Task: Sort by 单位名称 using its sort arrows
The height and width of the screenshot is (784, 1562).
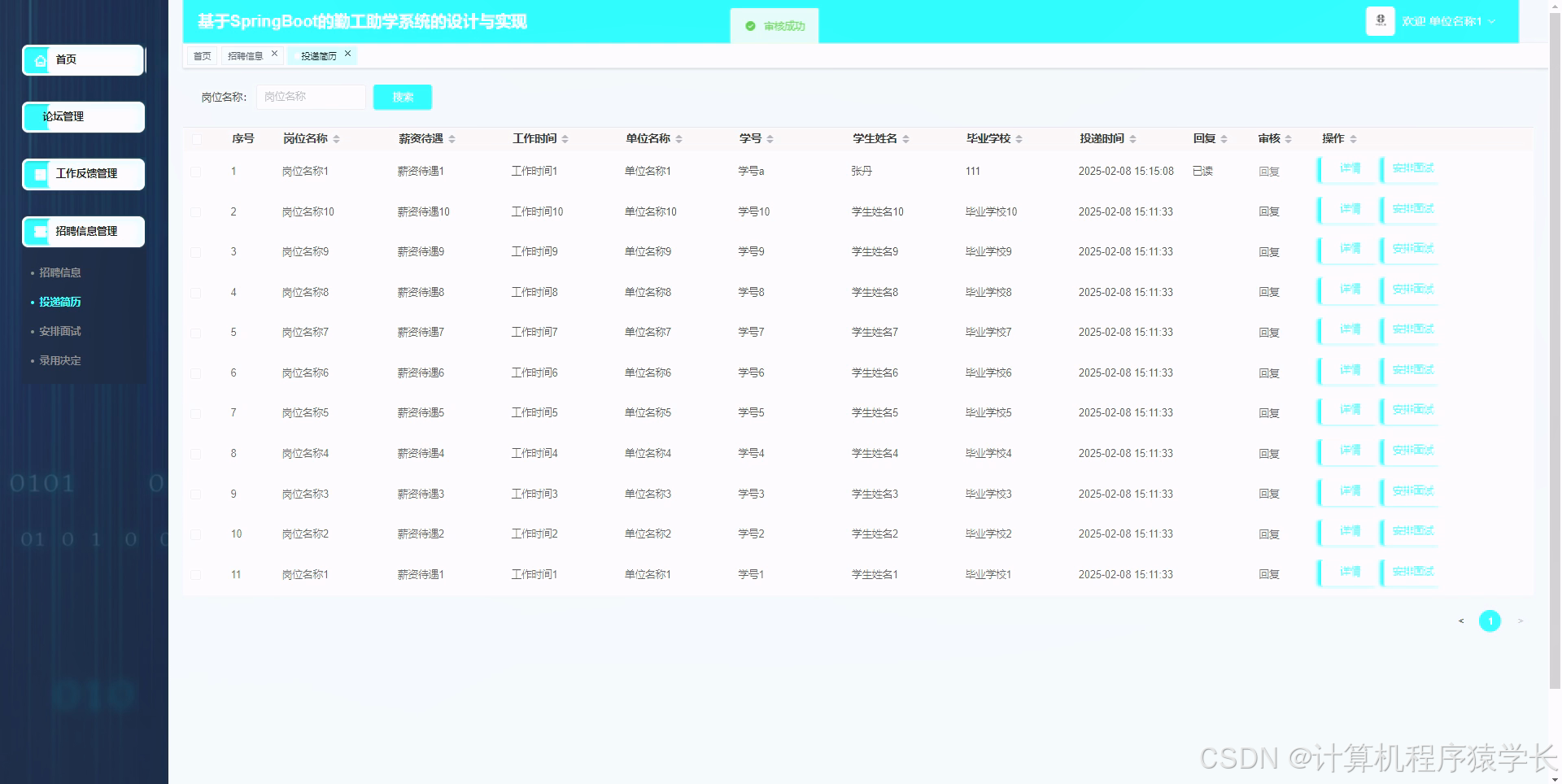Action: pyautogui.click(x=678, y=139)
